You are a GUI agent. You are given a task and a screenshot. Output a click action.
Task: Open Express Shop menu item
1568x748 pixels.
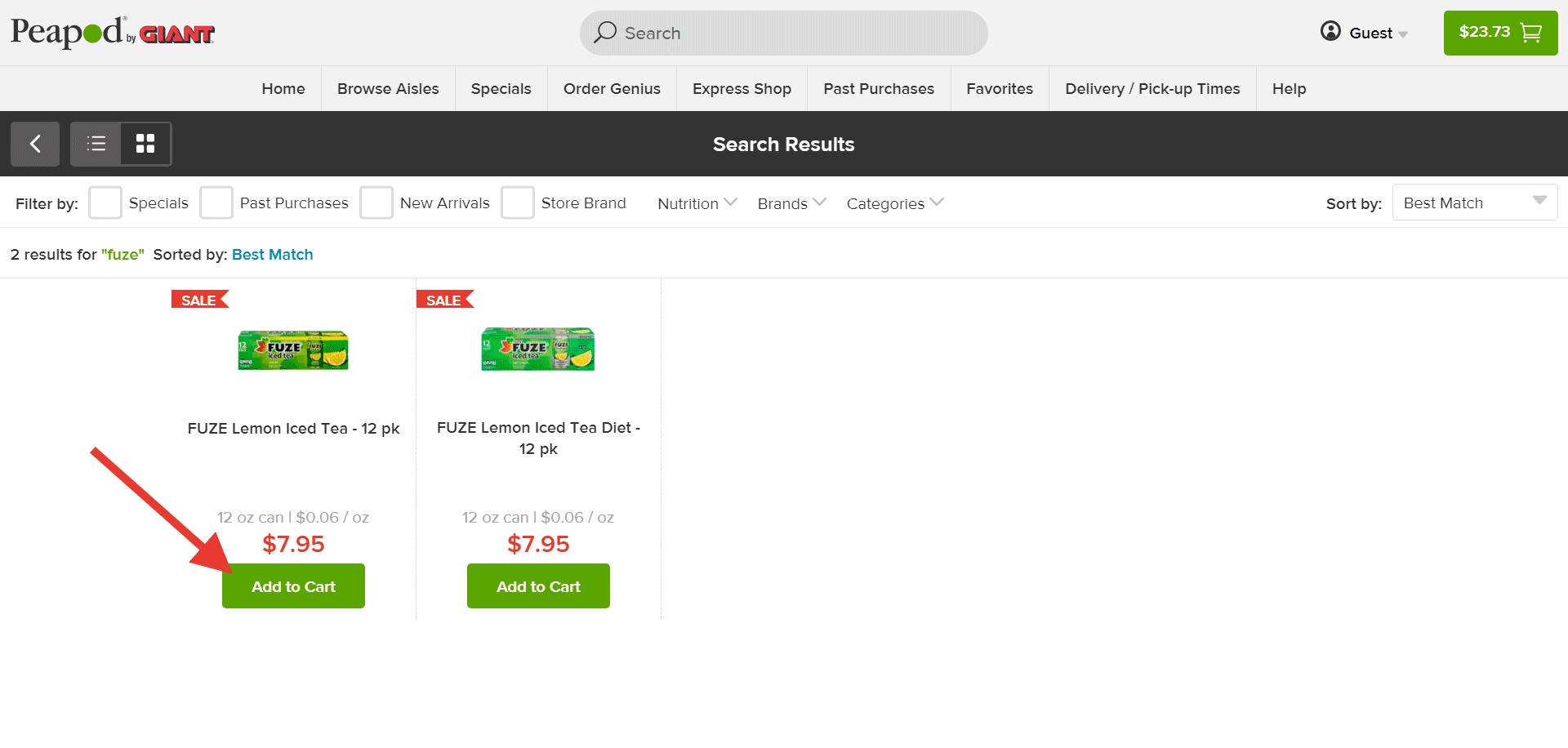(x=742, y=88)
